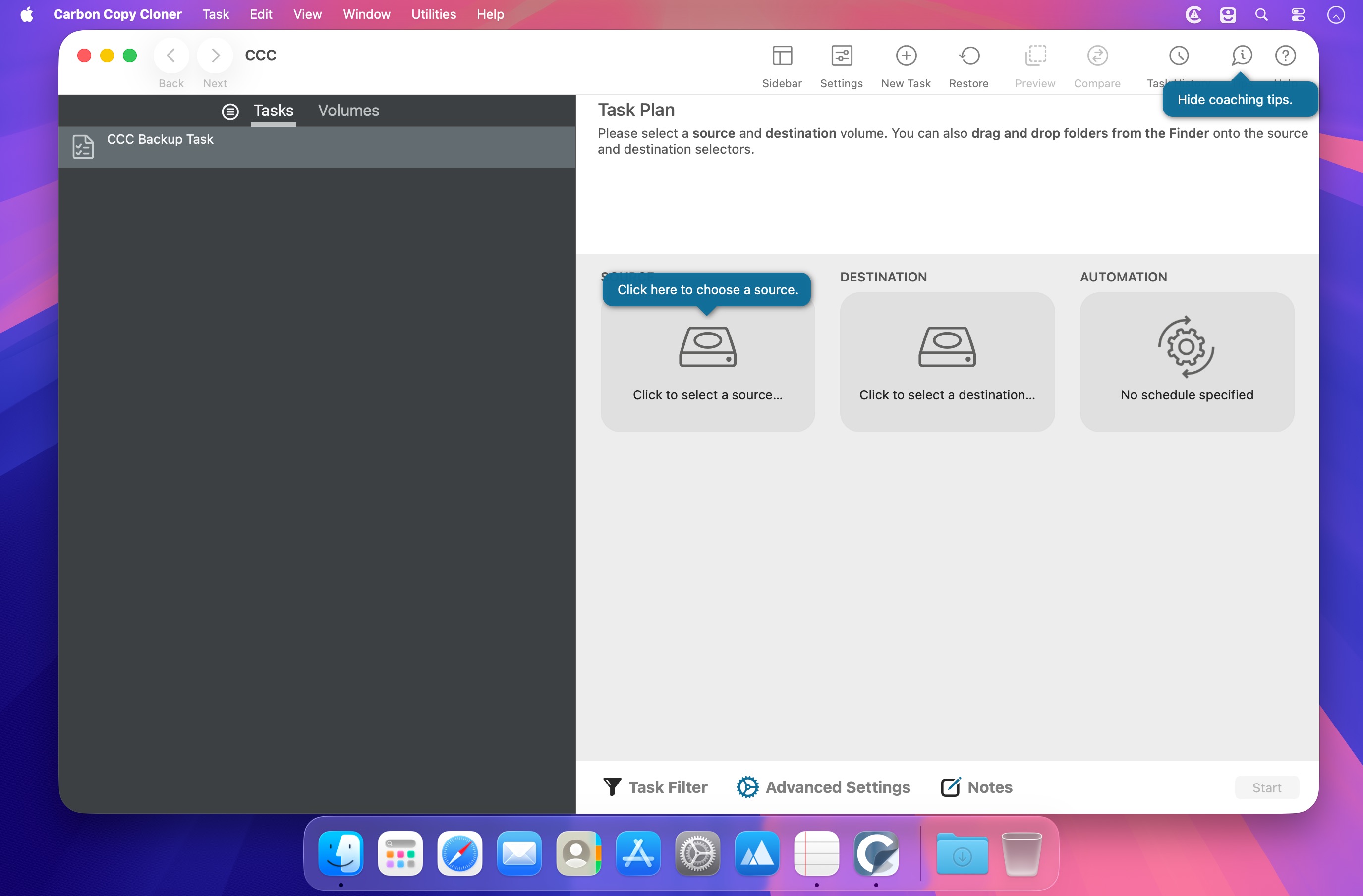Select the CCC Backup Task row
This screenshot has height=896, width=1363.
point(317,147)
